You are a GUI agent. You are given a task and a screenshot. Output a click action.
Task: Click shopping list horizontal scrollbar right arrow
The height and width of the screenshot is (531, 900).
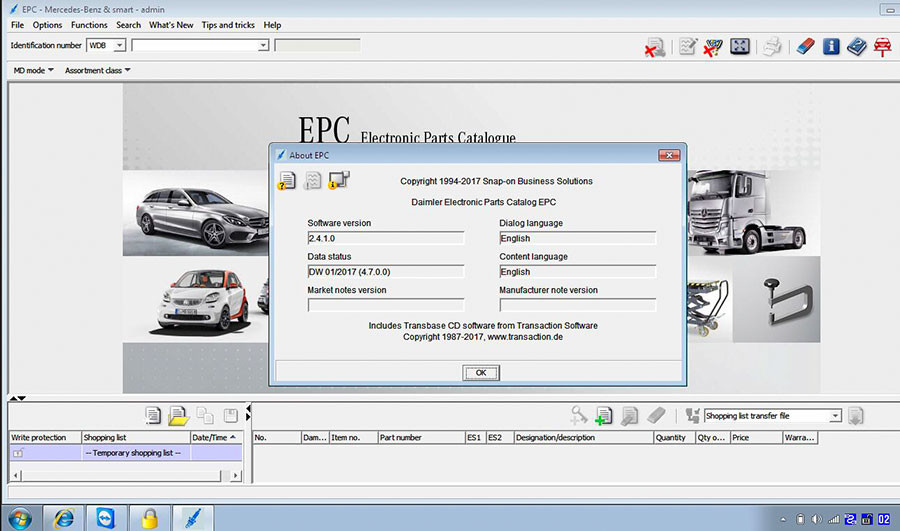coord(235,475)
